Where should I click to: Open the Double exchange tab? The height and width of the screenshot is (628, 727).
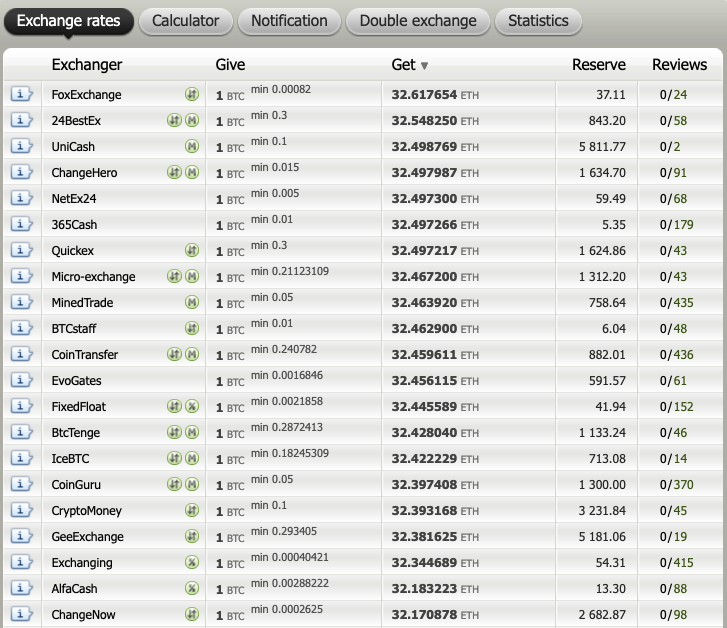[x=418, y=21]
